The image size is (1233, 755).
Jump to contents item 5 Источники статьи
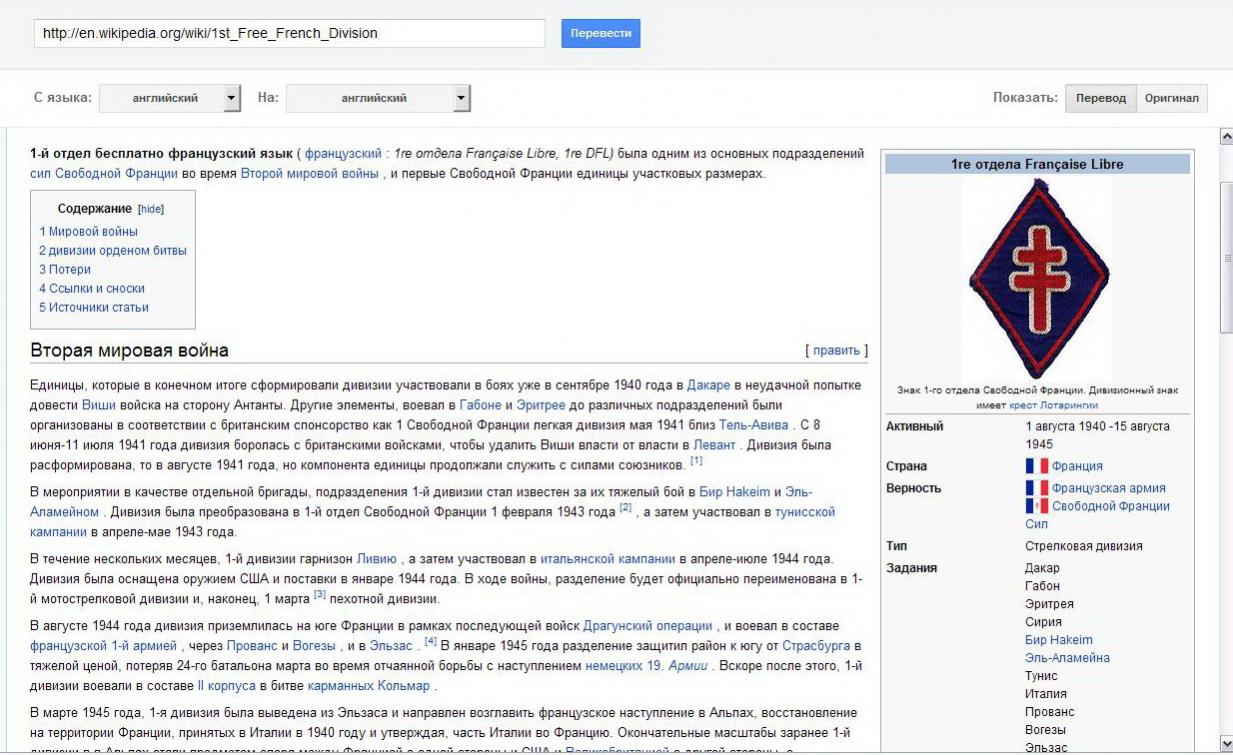[x=94, y=308]
